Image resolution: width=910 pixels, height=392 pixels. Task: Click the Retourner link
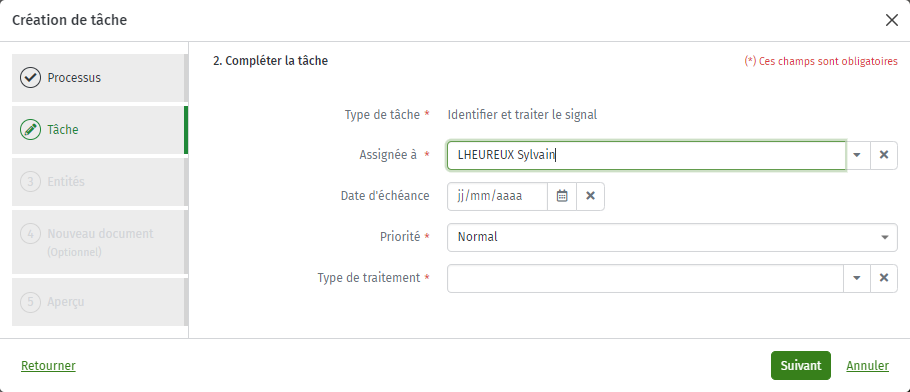[x=48, y=366]
